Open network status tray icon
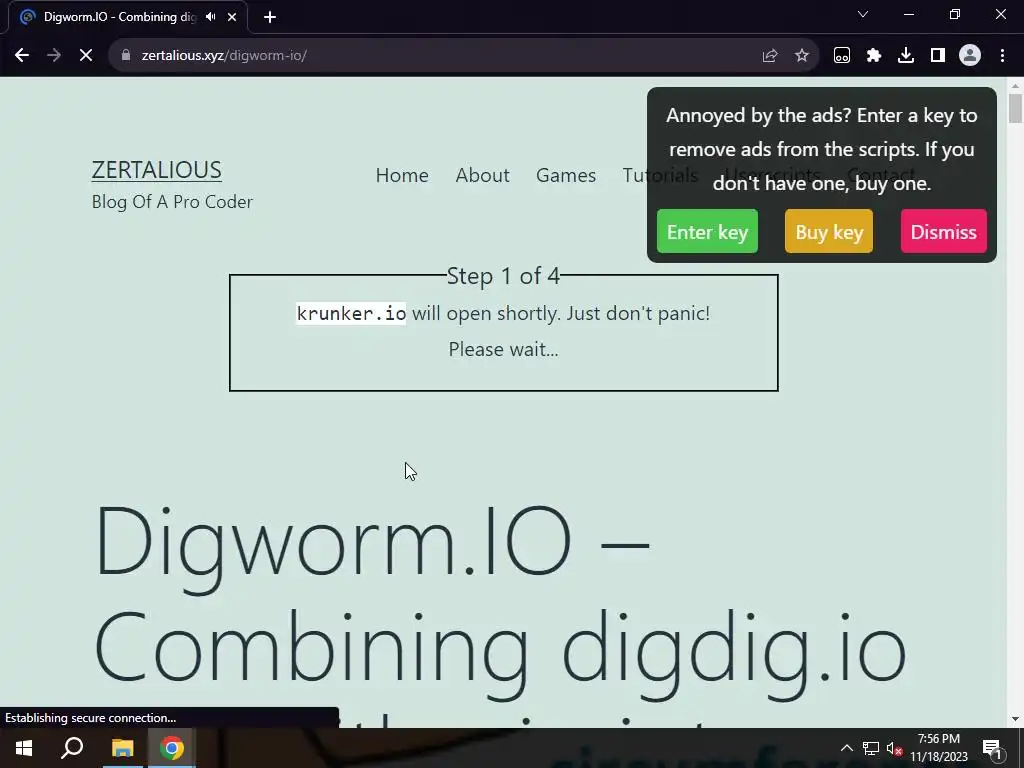The height and width of the screenshot is (768, 1024). (871, 748)
